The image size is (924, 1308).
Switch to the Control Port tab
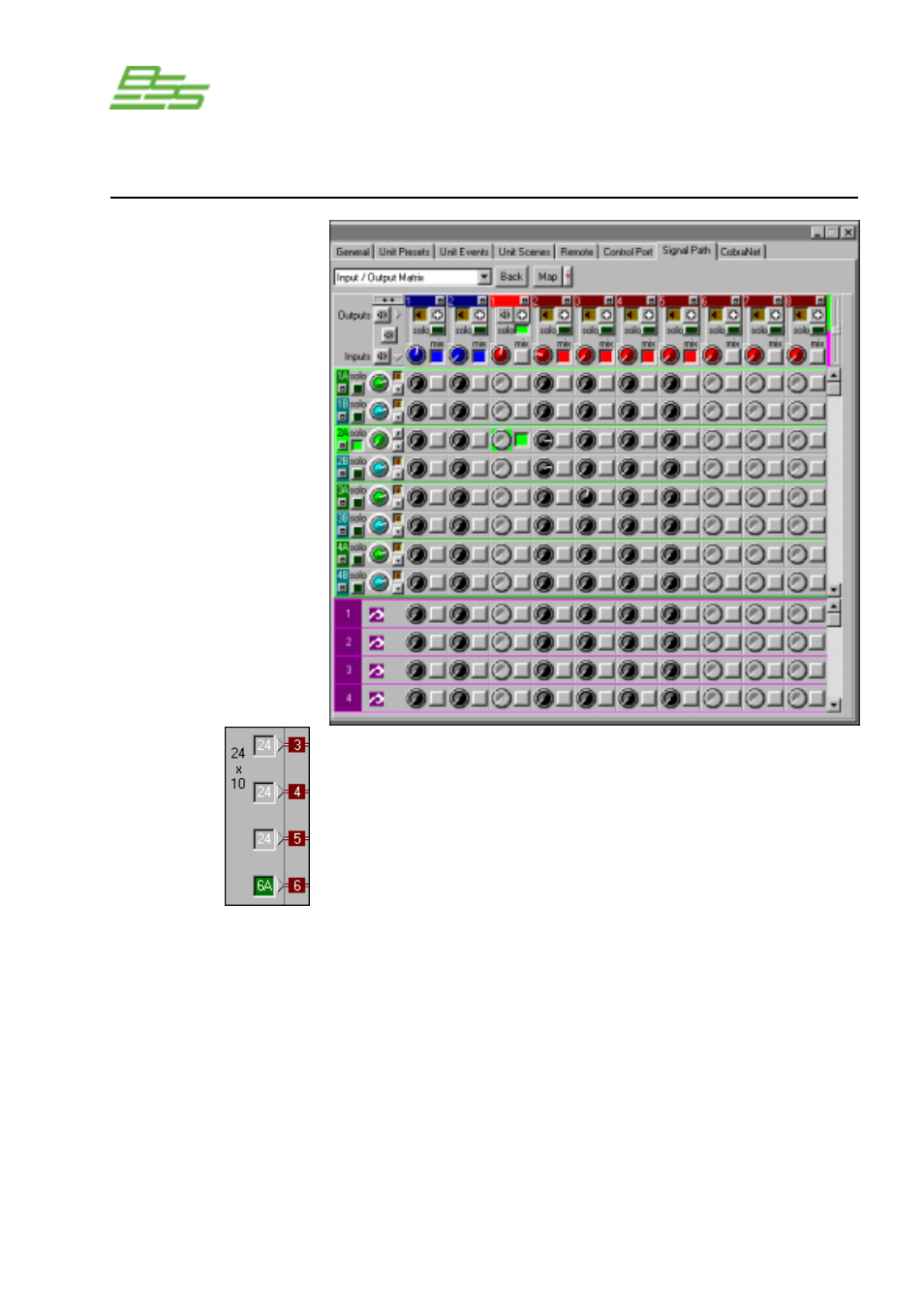coord(628,252)
